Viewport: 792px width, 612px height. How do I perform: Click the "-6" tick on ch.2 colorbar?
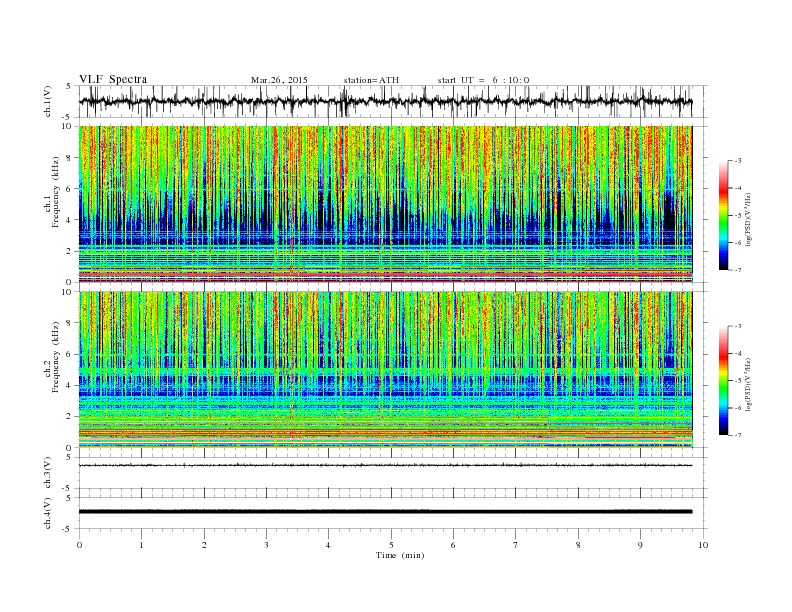pos(738,408)
